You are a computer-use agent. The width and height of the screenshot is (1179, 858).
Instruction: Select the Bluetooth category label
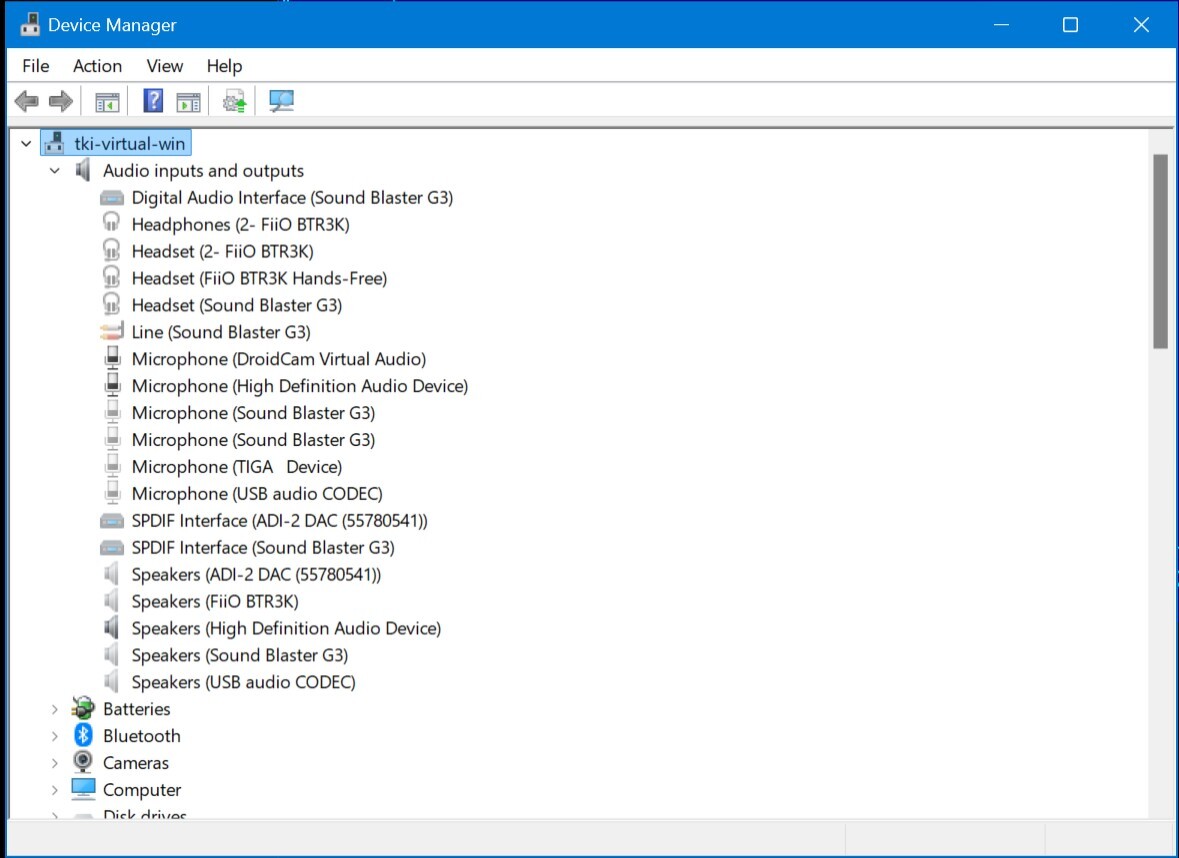[142, 737]
